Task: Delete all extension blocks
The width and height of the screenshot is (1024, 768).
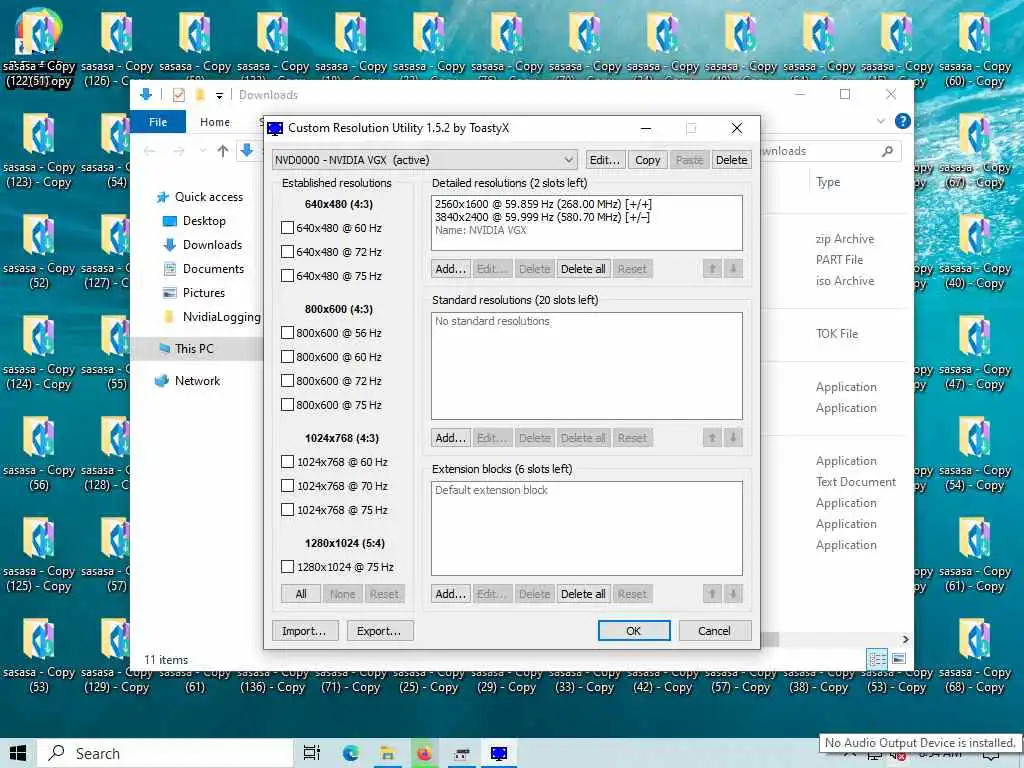Action: (x=583, y=594)
